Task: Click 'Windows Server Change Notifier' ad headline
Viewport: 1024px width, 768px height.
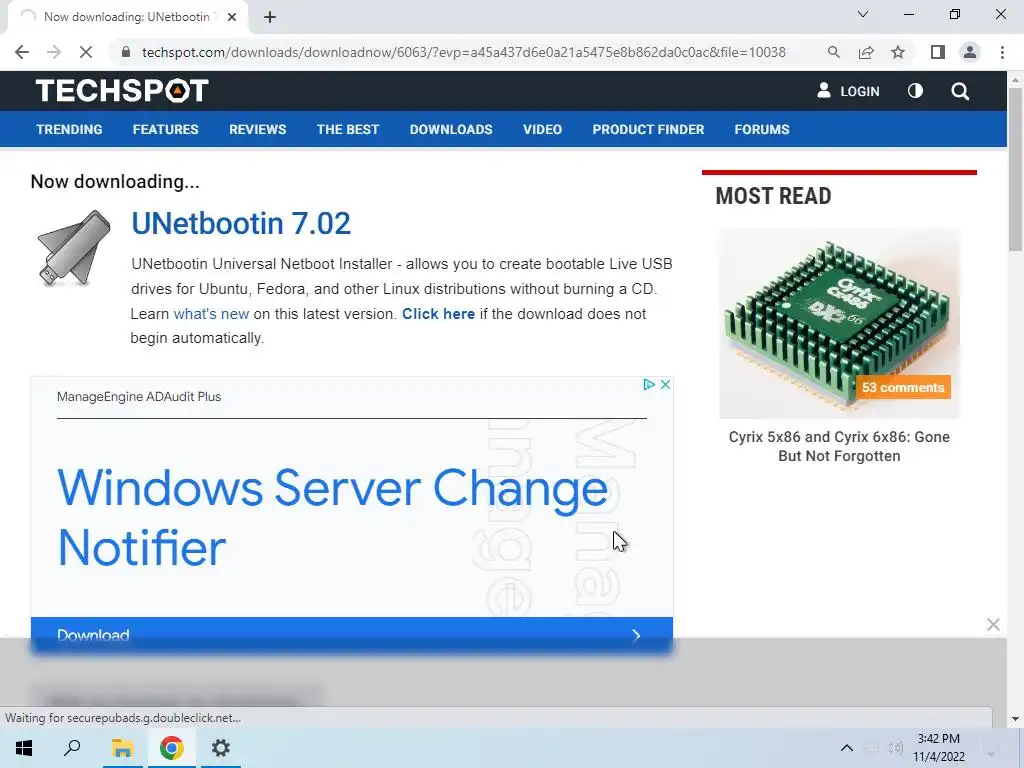Action: (332, 517)
